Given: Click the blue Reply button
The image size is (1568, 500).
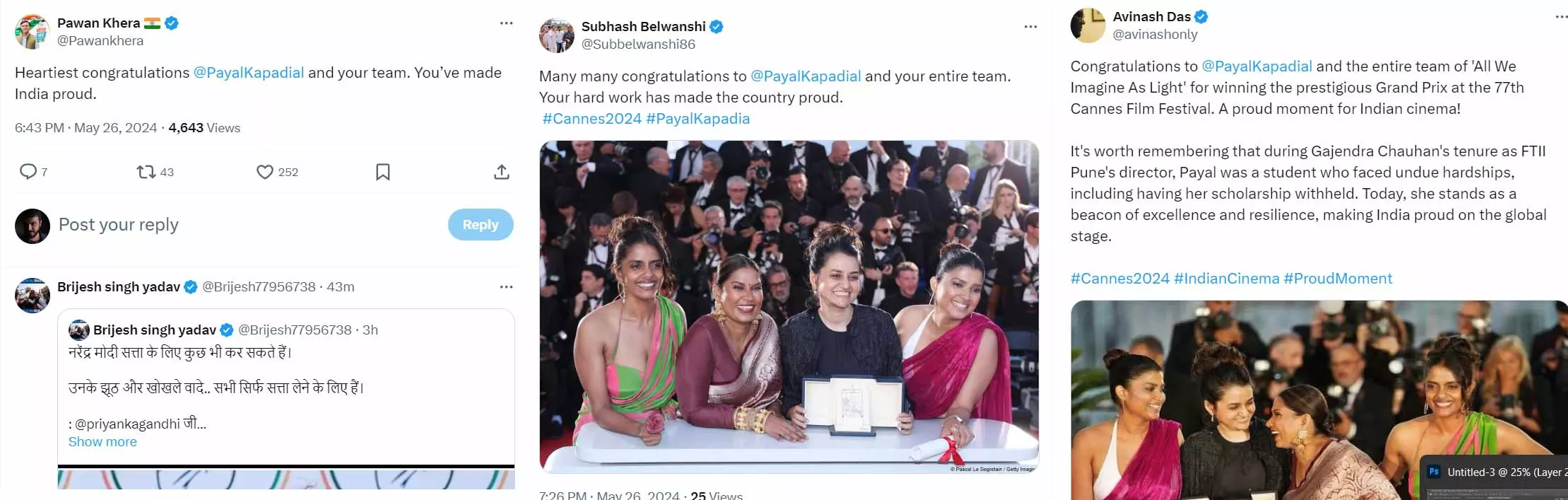Looking at the screenshot, I should [x=481, y=224].
